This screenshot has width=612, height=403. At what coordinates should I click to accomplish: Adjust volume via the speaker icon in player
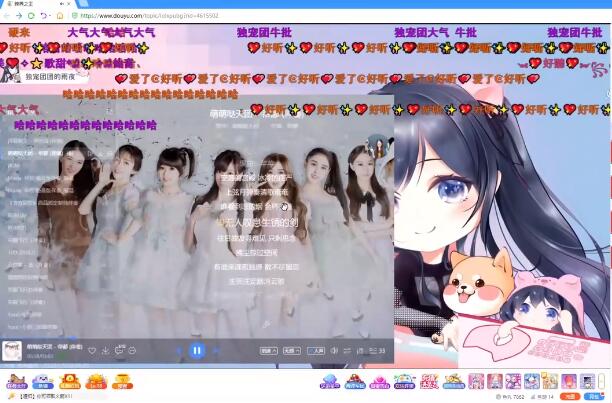click(x=334, y=350)
